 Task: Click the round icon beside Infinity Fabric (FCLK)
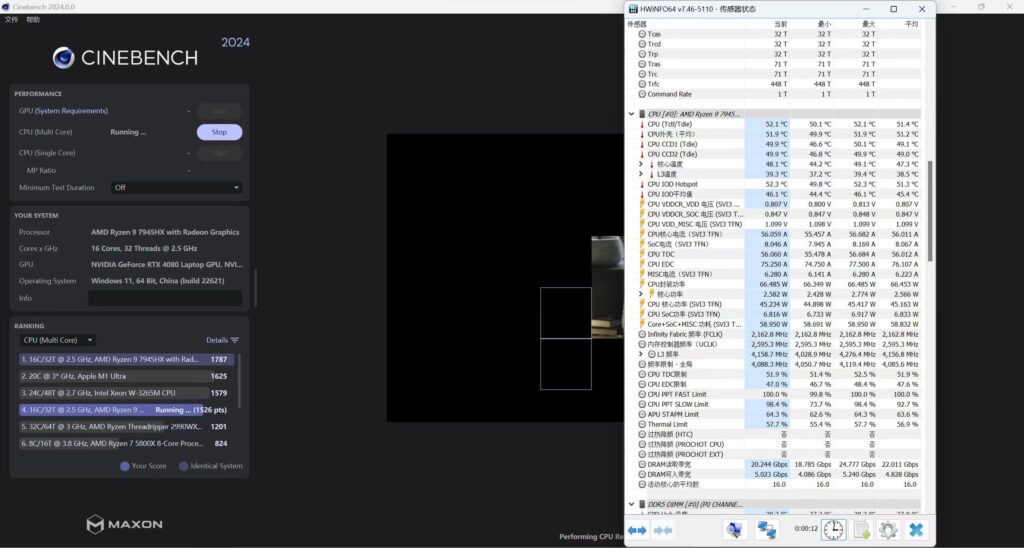point(642,334)
